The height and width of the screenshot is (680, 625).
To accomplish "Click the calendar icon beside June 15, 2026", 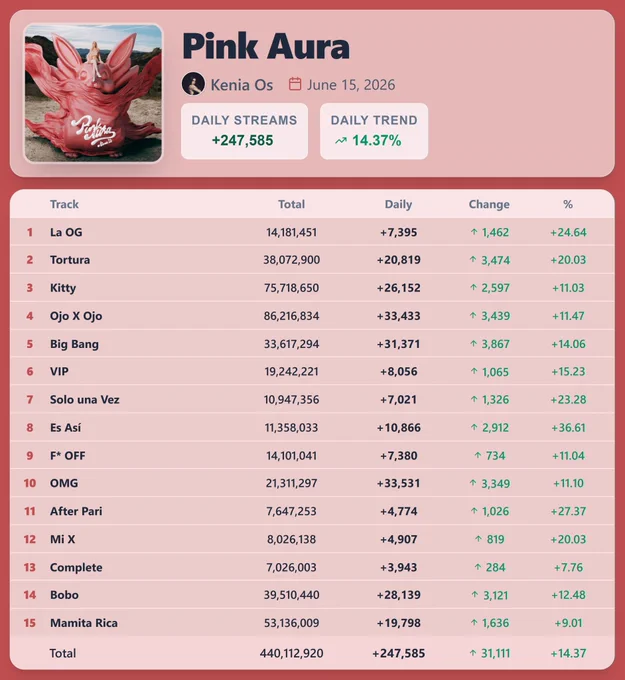I will (x=295, y=84).
